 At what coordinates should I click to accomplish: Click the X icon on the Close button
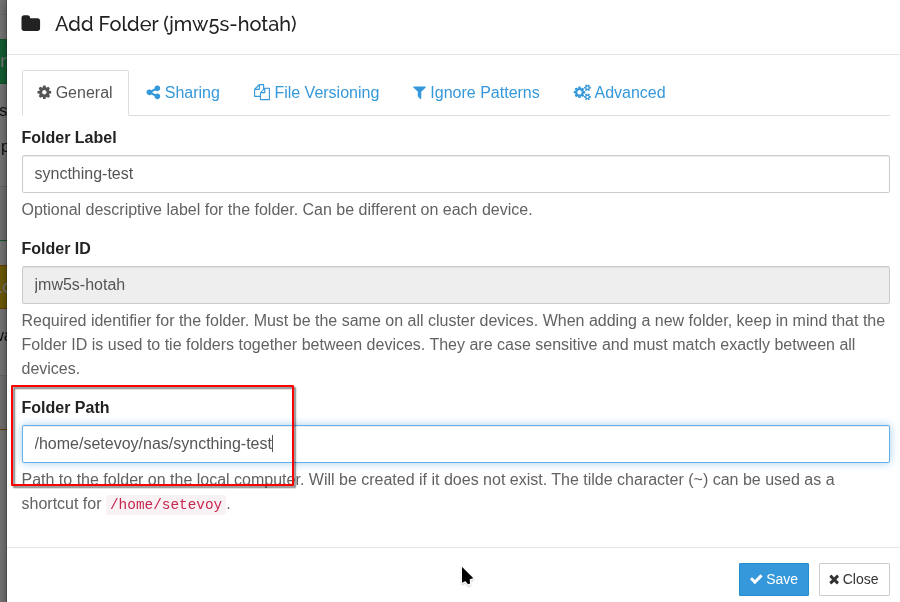pos(834,579)
